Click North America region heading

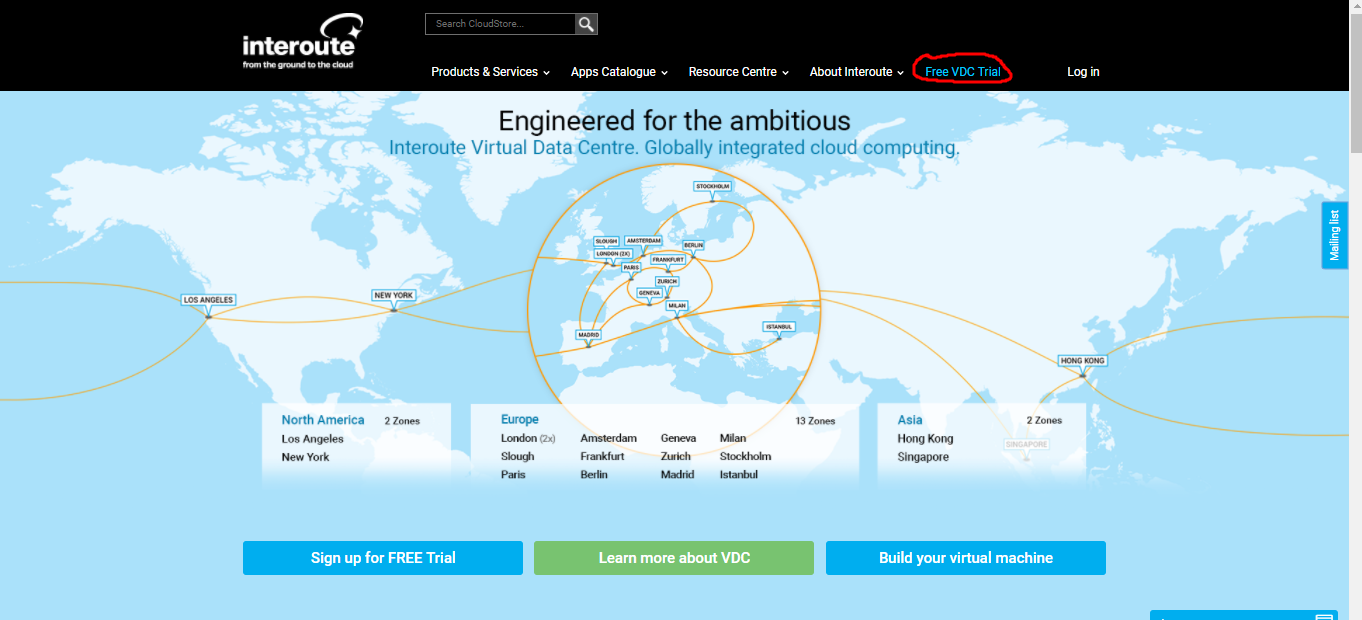323,420
